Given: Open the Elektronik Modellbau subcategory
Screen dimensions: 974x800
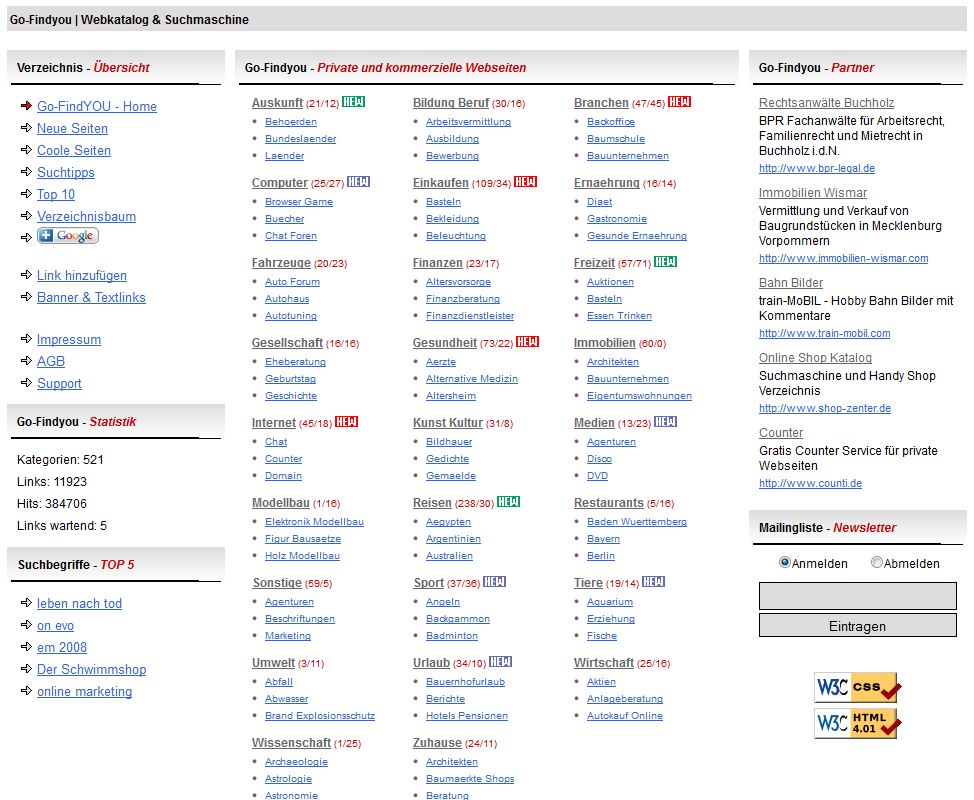Looking at the screenshot, I should (314, 522).
